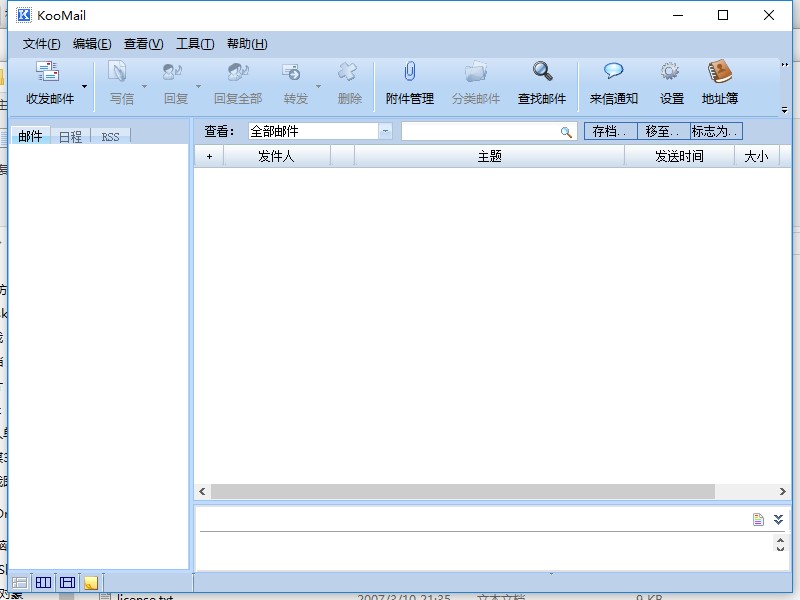This screenshot has height=600, width=800.
Task: Click the 移至.. button
Action: click(x=663, y=131)
